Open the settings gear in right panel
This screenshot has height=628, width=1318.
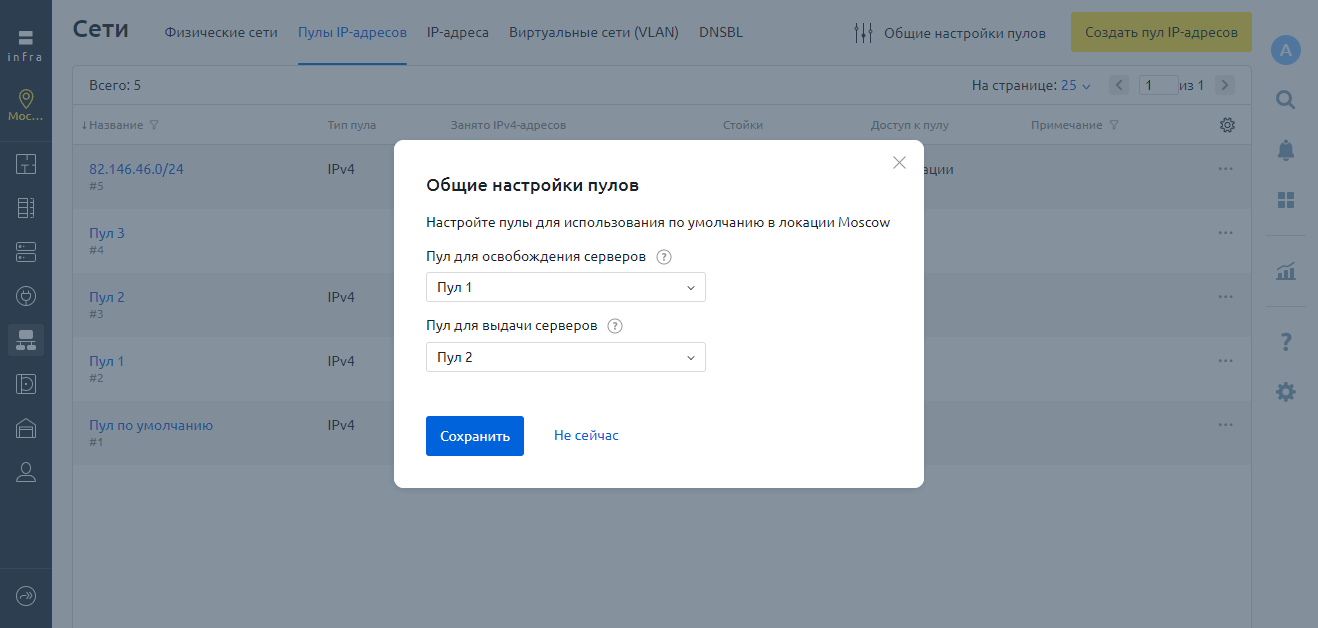tap(1286, 392)
